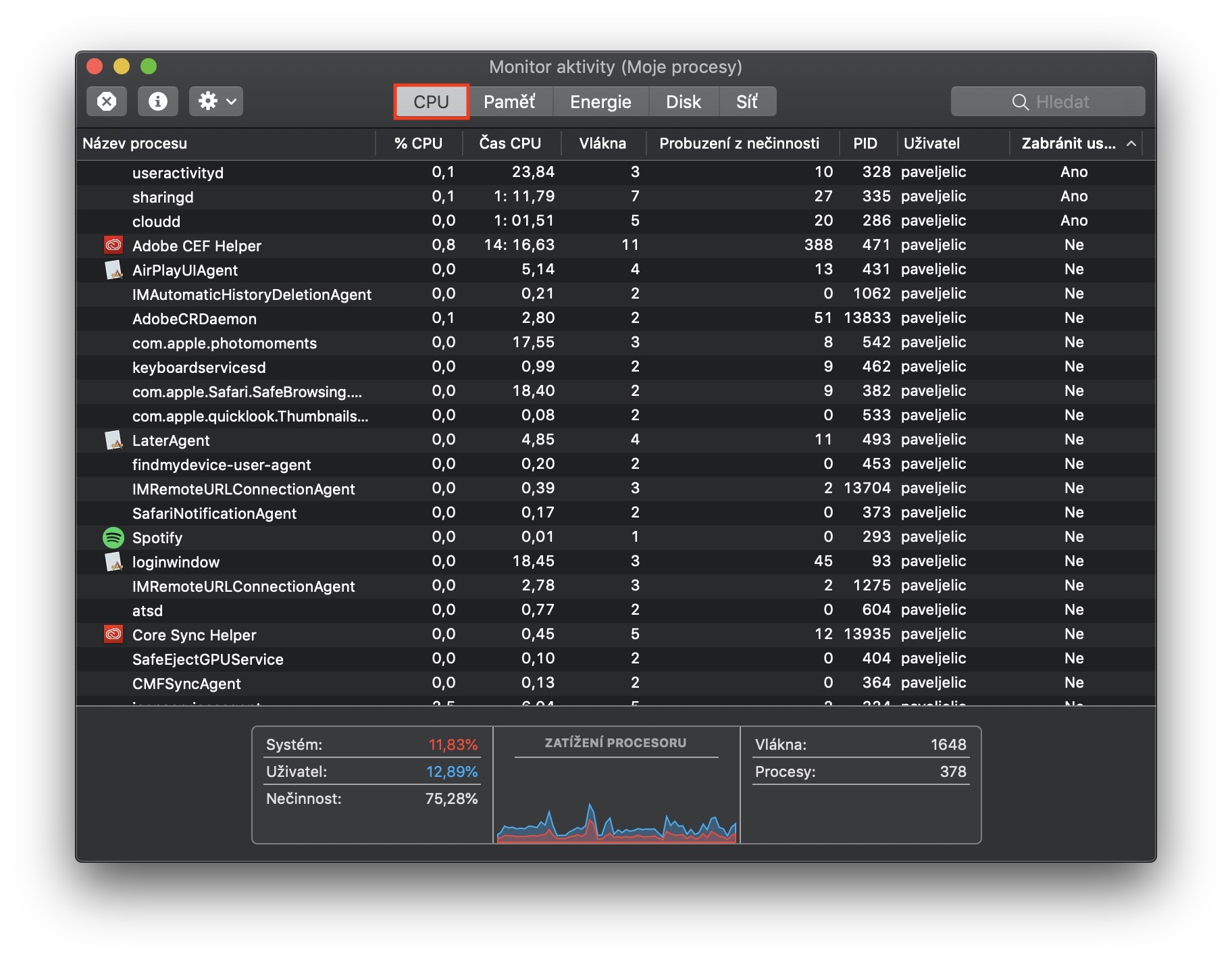Sort by % CPU column header

[418, 143]
